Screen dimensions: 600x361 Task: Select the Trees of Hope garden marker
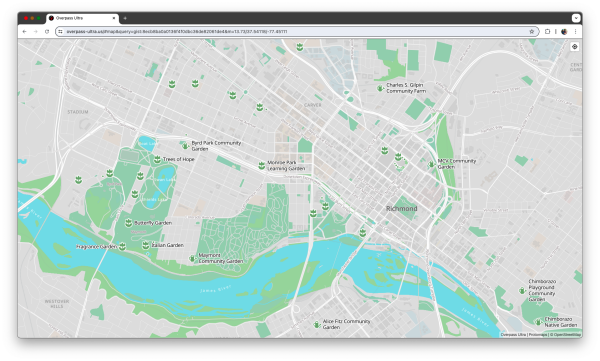pyautogui.click(x=157, y=159)
